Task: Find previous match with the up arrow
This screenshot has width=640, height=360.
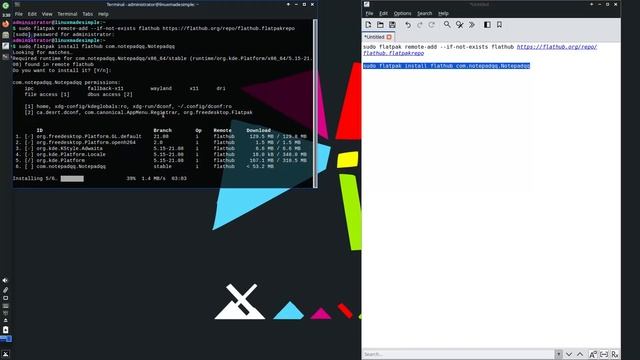Action: click(x=580, y=354)
